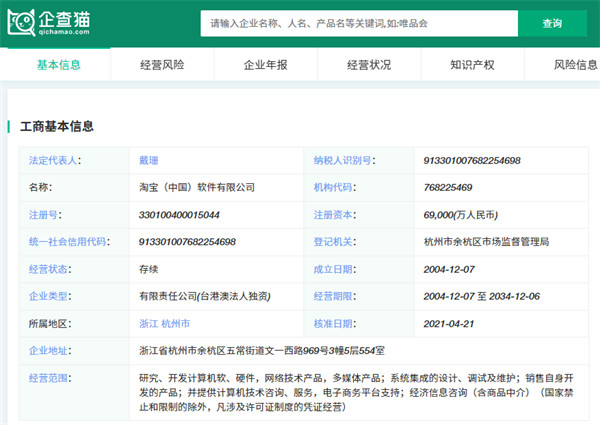The image size is (600, 425).
Task: Open the 企业年报 tab
Action: click(x=266, y=65)
